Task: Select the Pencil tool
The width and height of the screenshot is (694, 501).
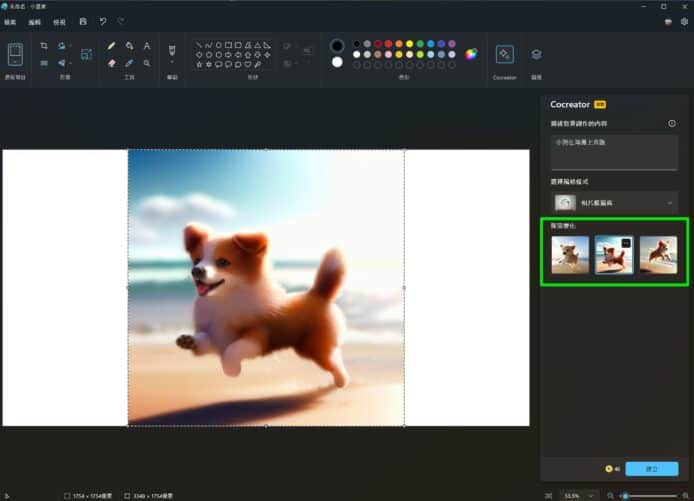Action: (112, 46)
